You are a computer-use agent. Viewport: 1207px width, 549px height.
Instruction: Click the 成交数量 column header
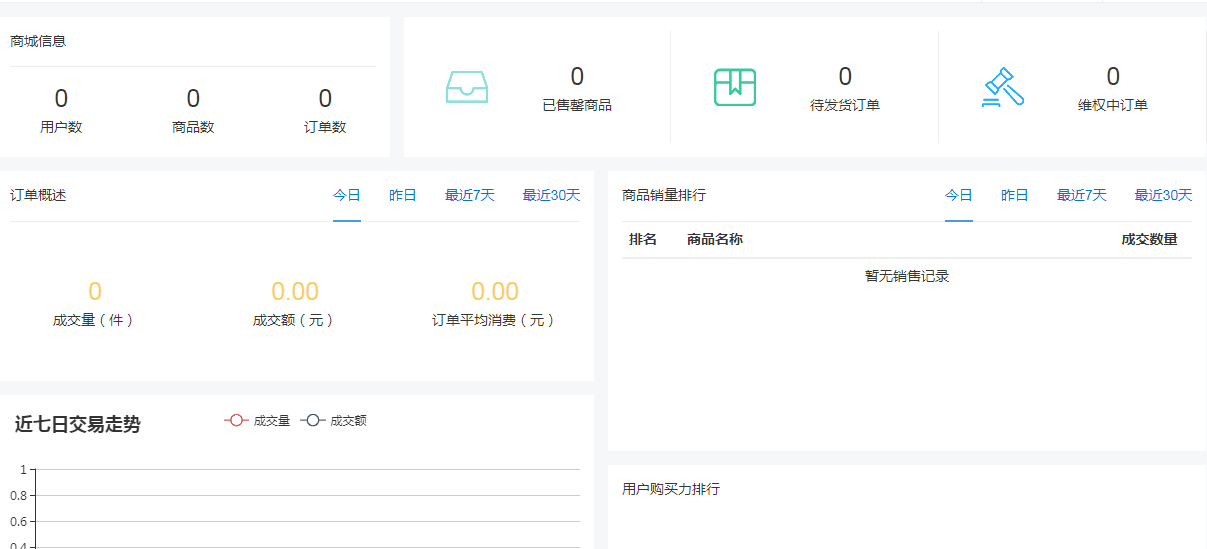click(x=1149, y=239)
